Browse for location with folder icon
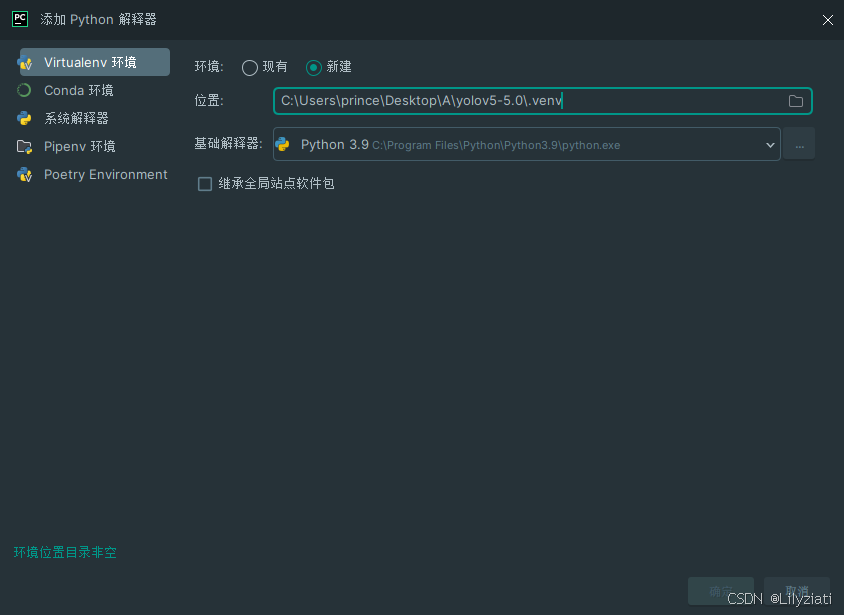The image size is (844, 615). coord(796,101)
